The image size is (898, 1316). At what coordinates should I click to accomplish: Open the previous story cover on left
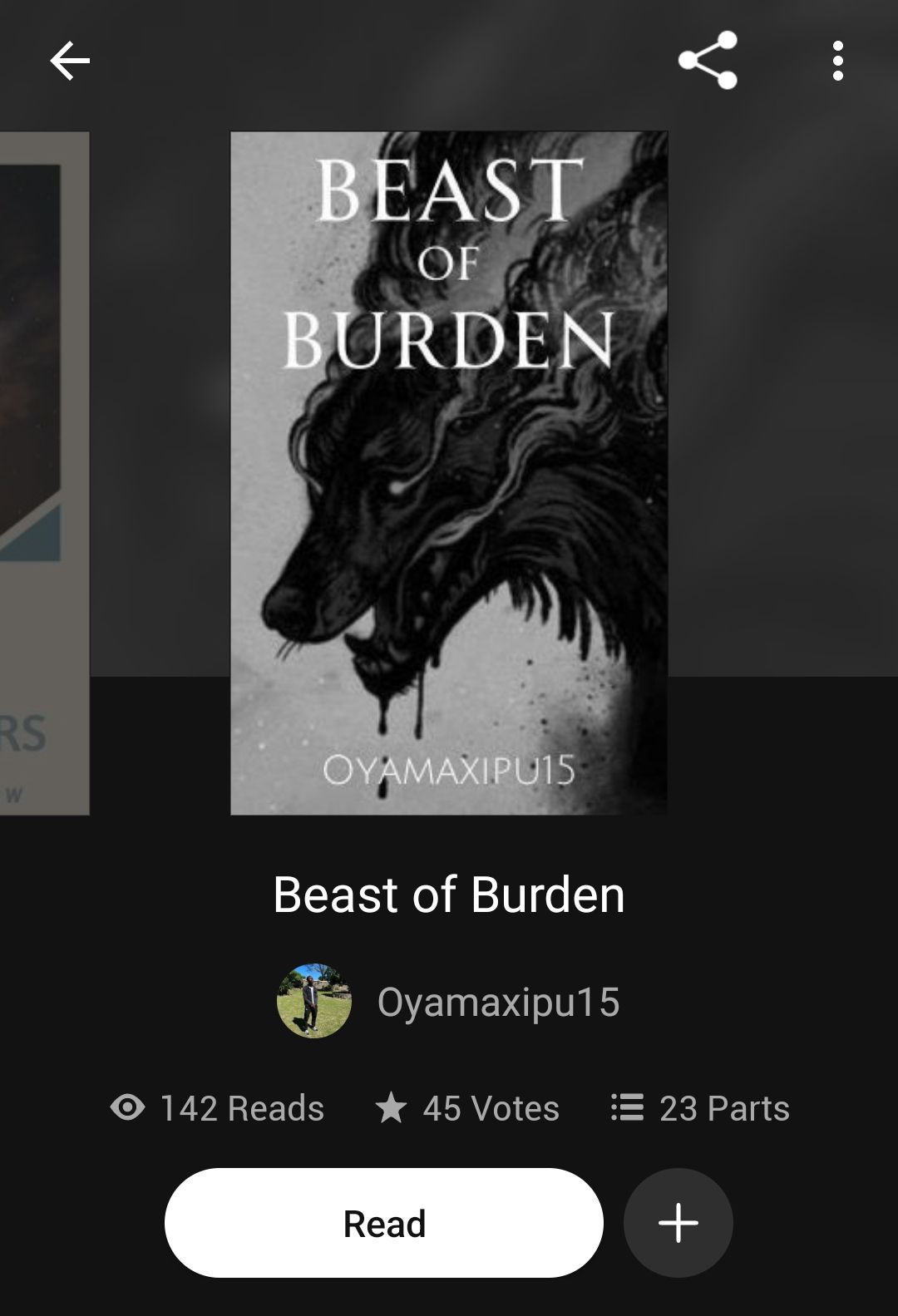point(44,473)
